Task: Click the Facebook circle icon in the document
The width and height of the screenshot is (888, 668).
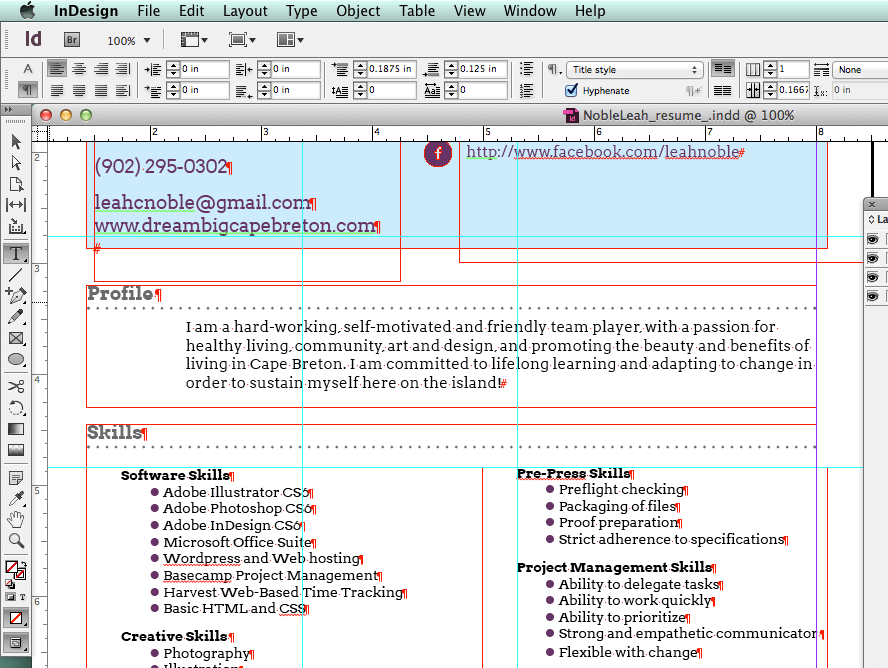Action: click(438, 153)
